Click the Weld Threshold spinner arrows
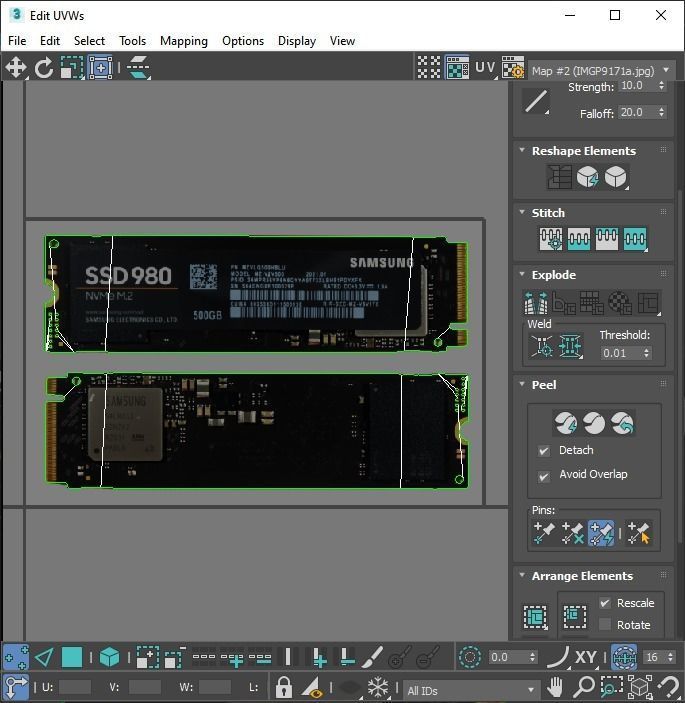The image size is (685, 703). point(646,353)
